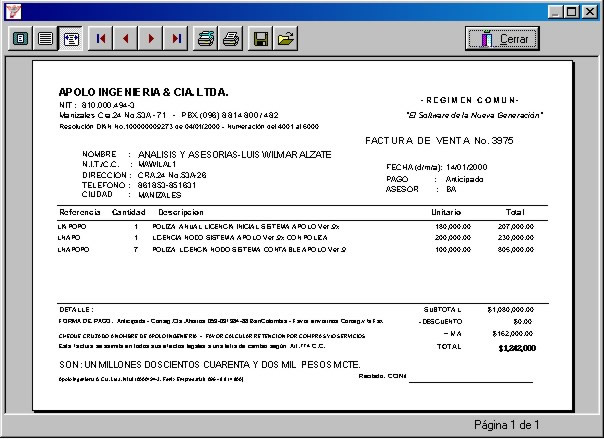604x439 pixels.
Task: Click the Descripcion column header
Action: point(181,212)
